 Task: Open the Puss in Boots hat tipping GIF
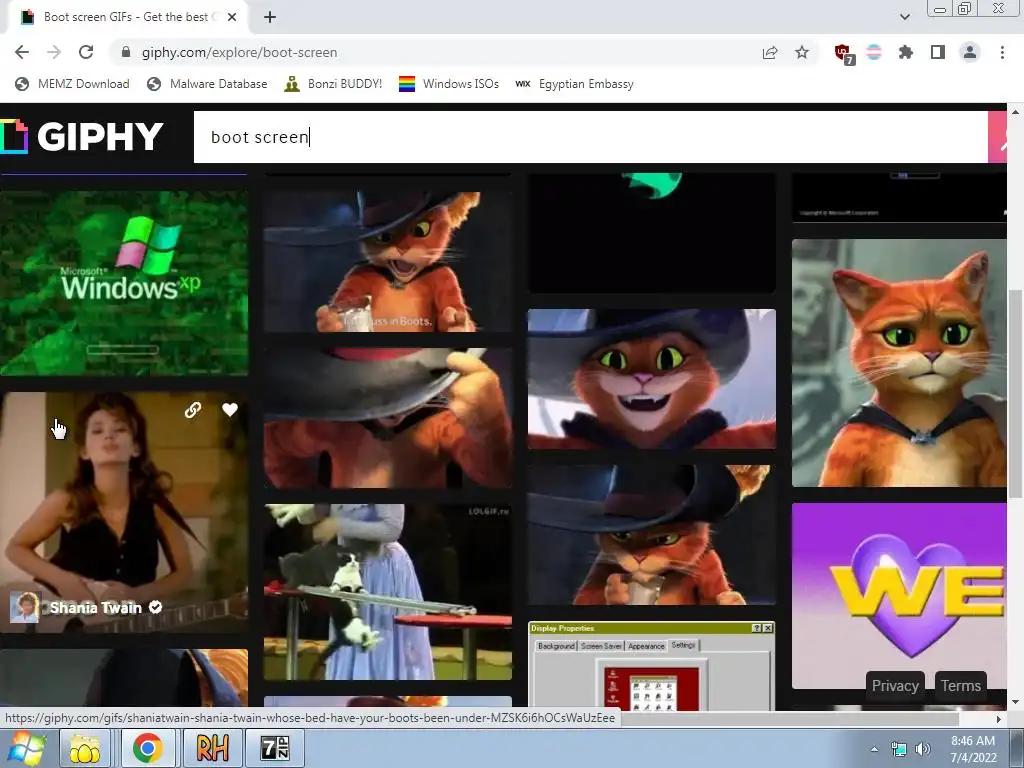388,418
